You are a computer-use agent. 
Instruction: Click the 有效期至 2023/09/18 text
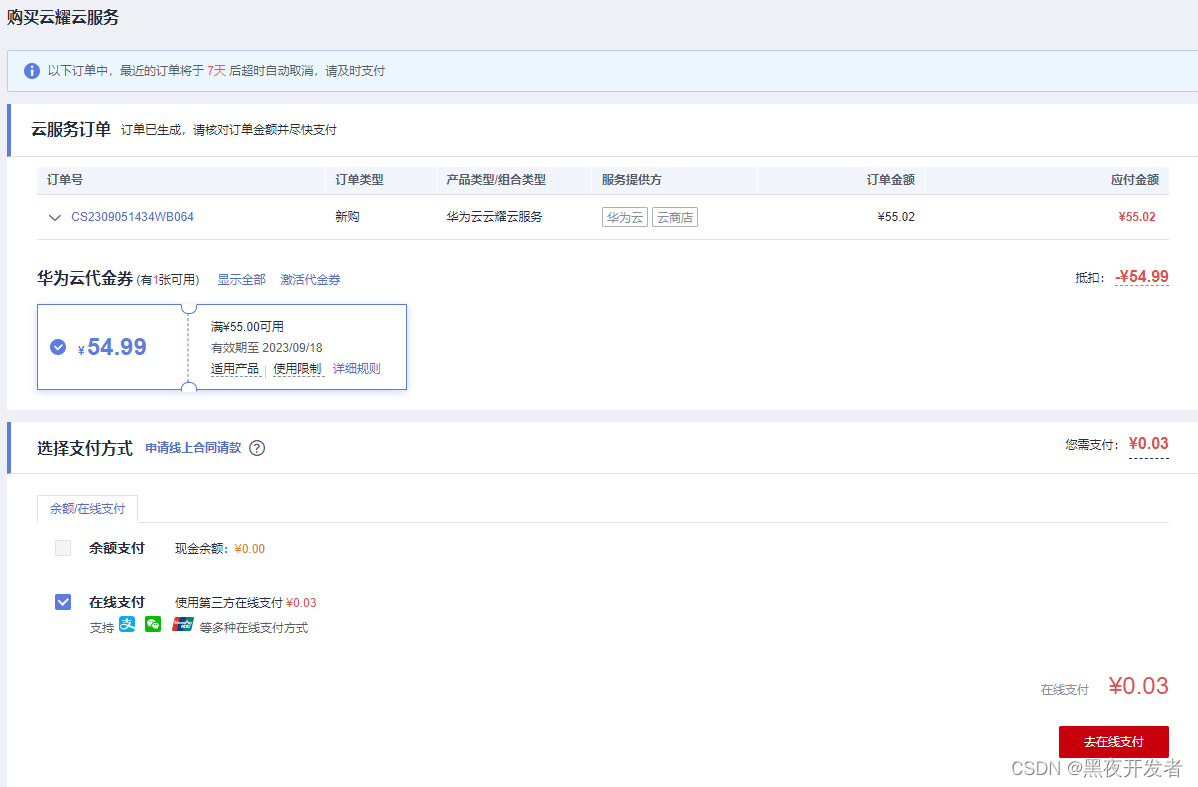tap(267, 348)
